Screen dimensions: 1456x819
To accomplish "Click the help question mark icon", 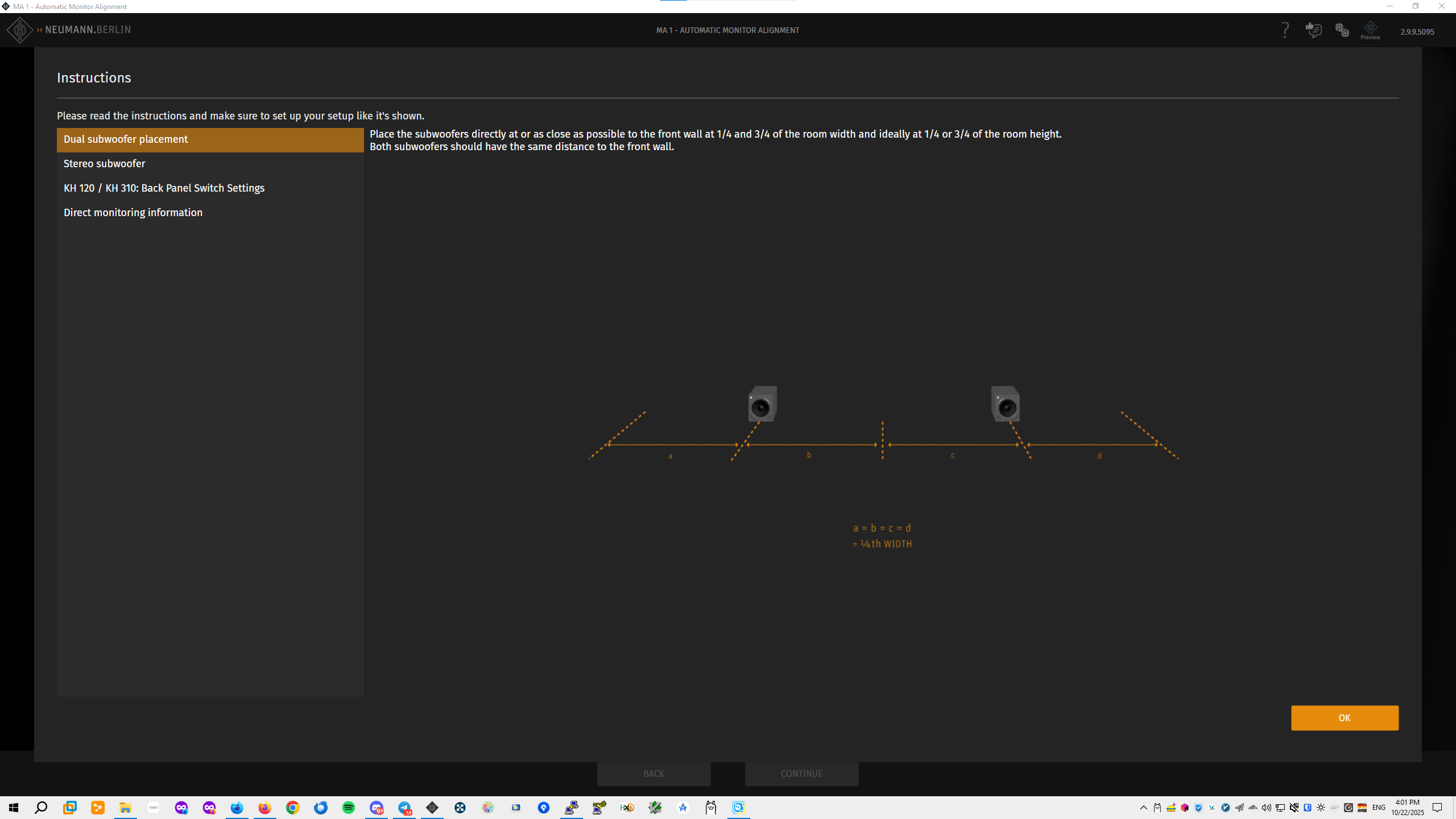I will pos(1285,30).
